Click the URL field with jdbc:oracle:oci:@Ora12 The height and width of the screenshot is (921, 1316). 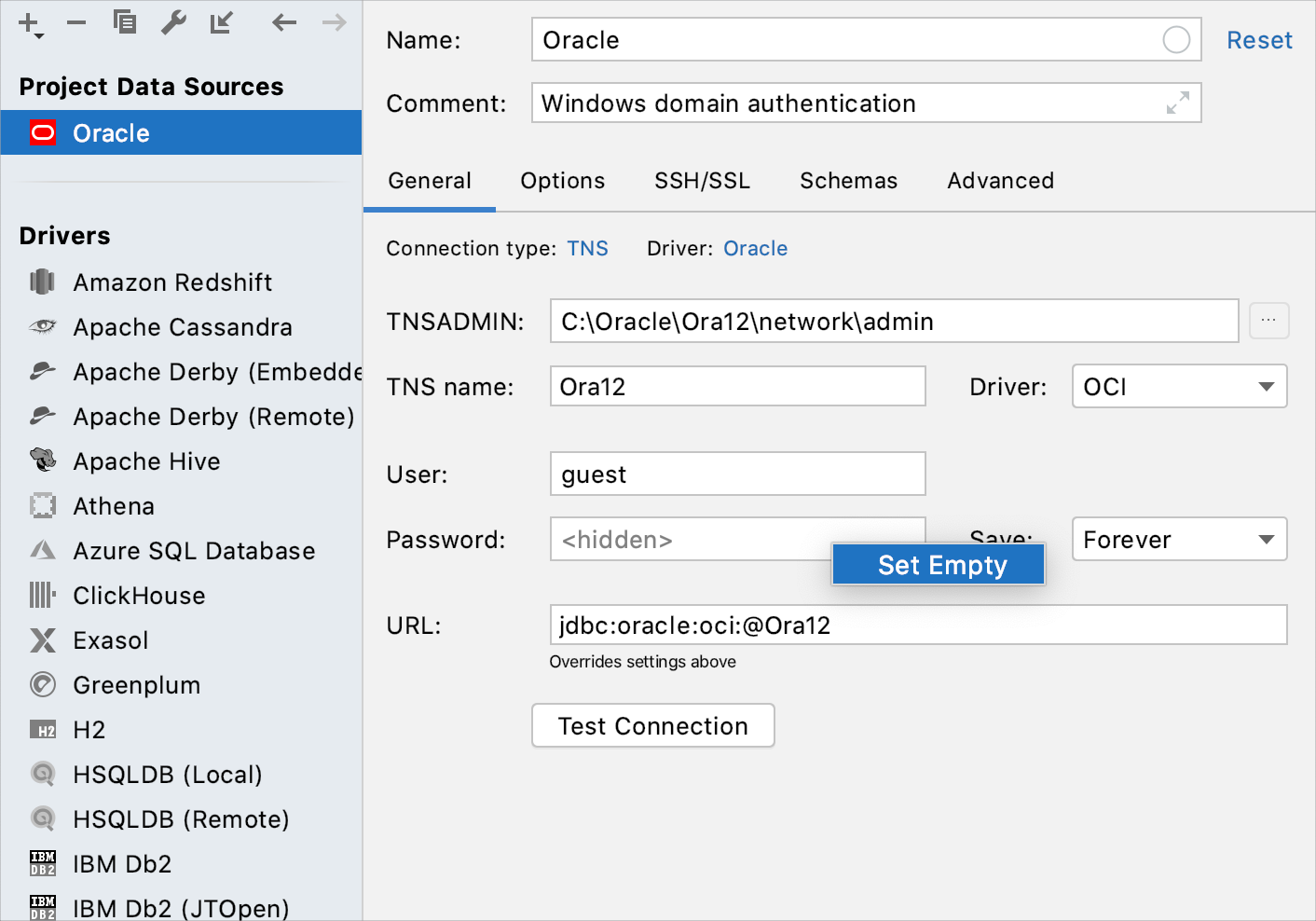coord(919,625)
